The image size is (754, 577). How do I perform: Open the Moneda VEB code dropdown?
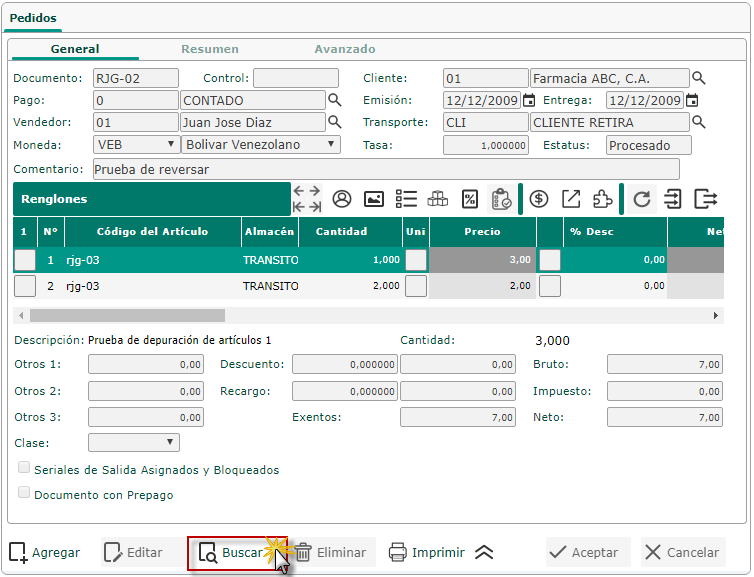coord(136,144)
